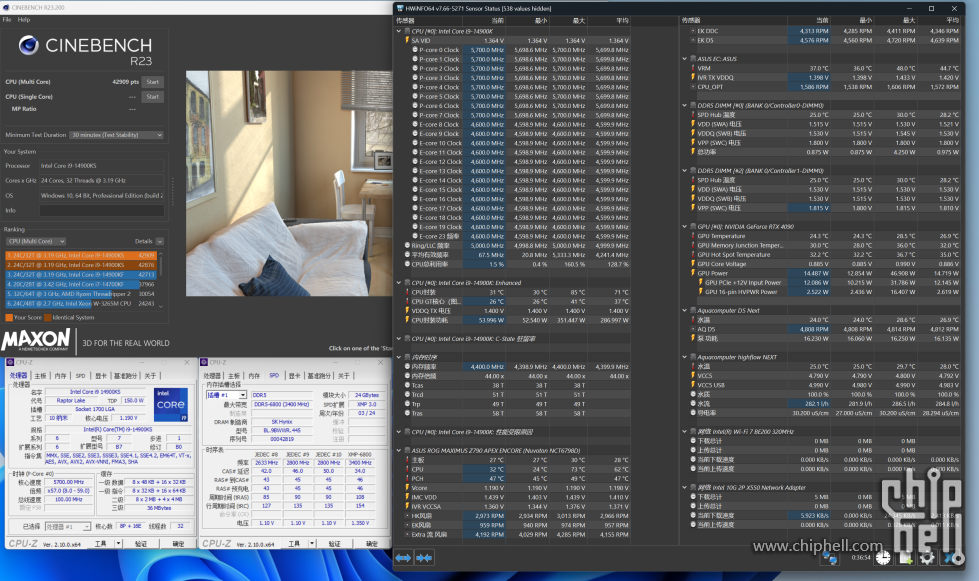Screen dimensions: 979x581
Task: Click the MAXON logo in Cinebench
Action: pyautogui.click(x=36, y=341)
